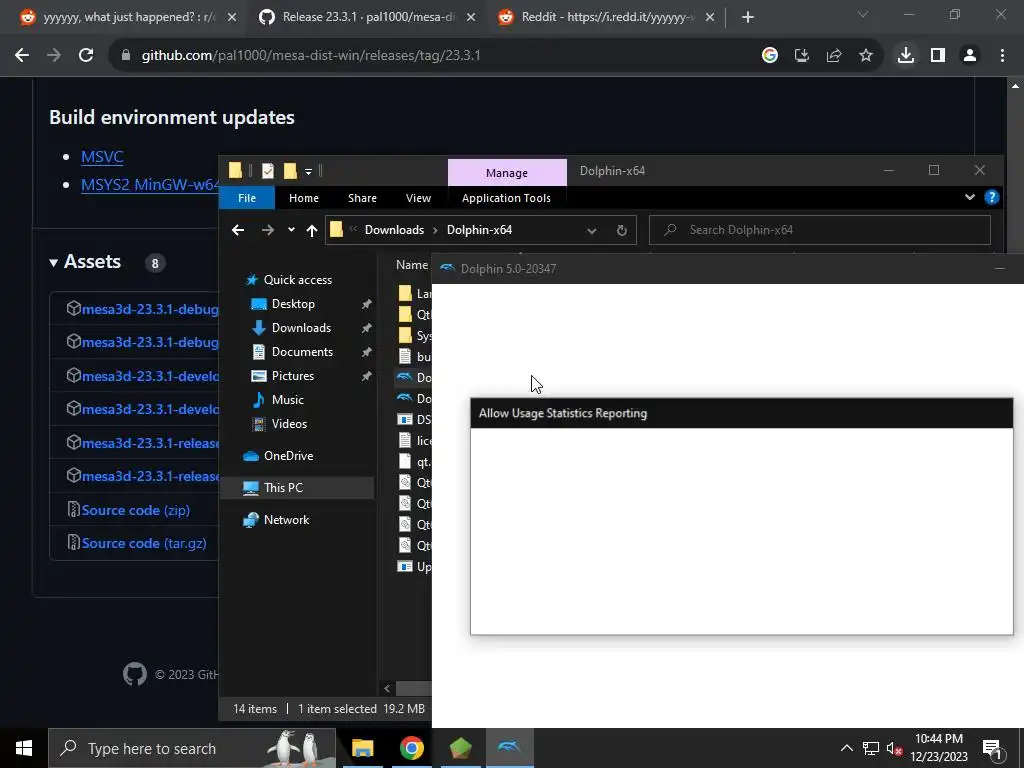Open Music in navigation pane
Image resolution: width=1024 pixels, height=768 pixels.
[287, 400]
